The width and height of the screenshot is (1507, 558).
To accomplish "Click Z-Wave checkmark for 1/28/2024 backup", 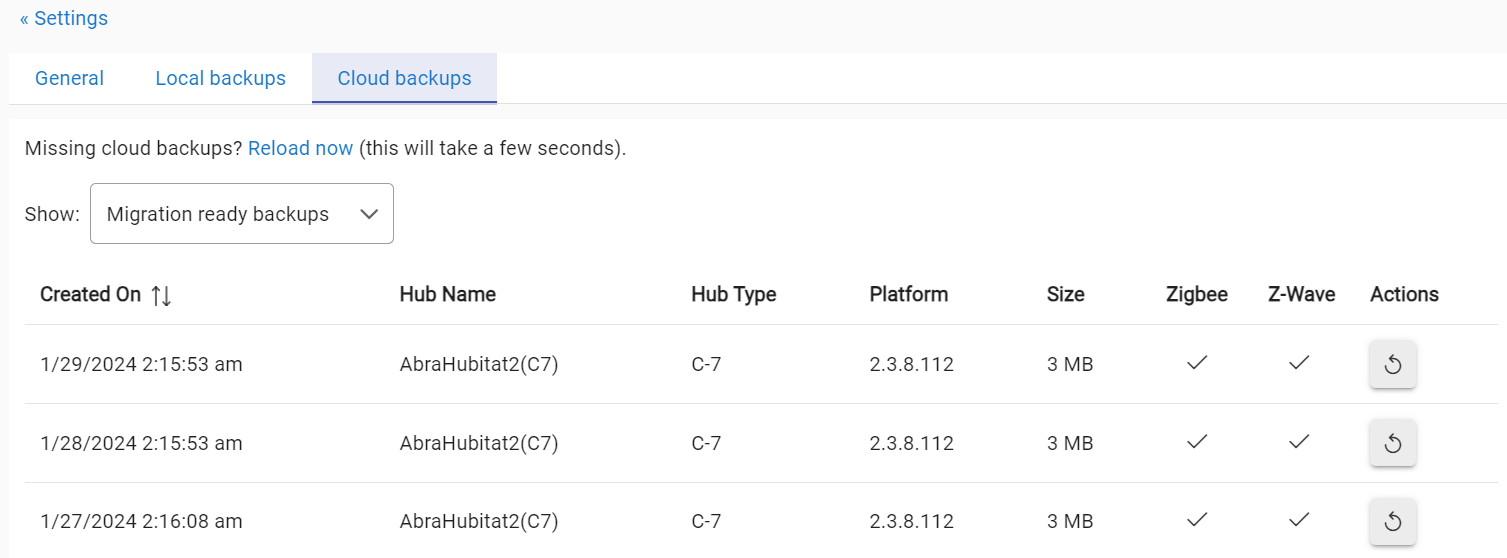I will pyautogui.click(x=1299, y=442).
